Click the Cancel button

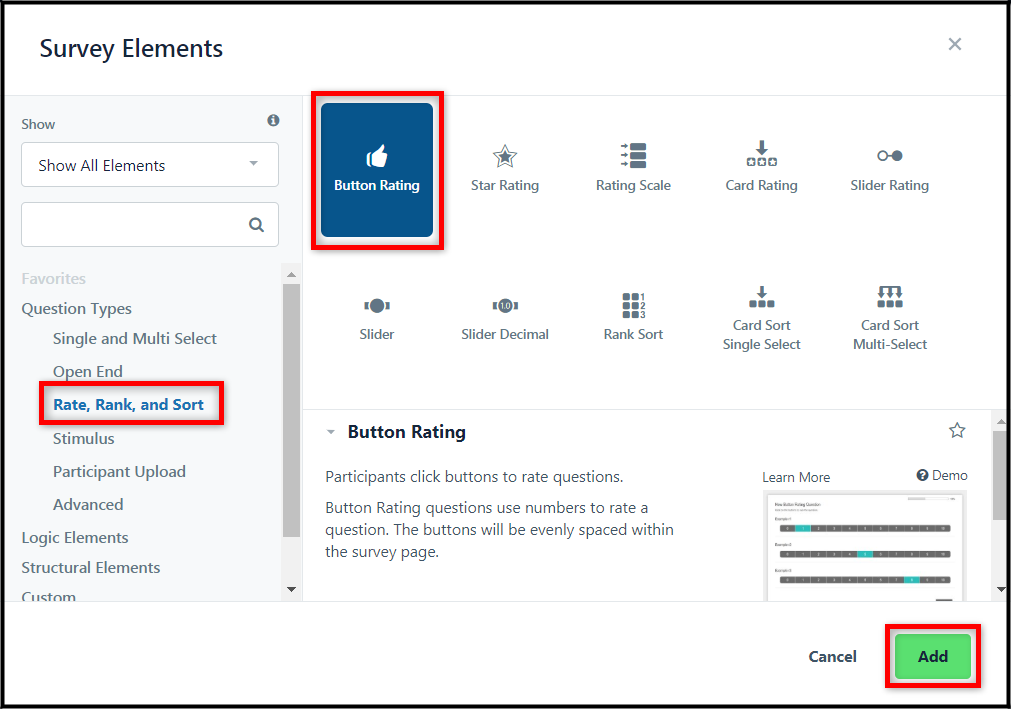coord(832,656)
